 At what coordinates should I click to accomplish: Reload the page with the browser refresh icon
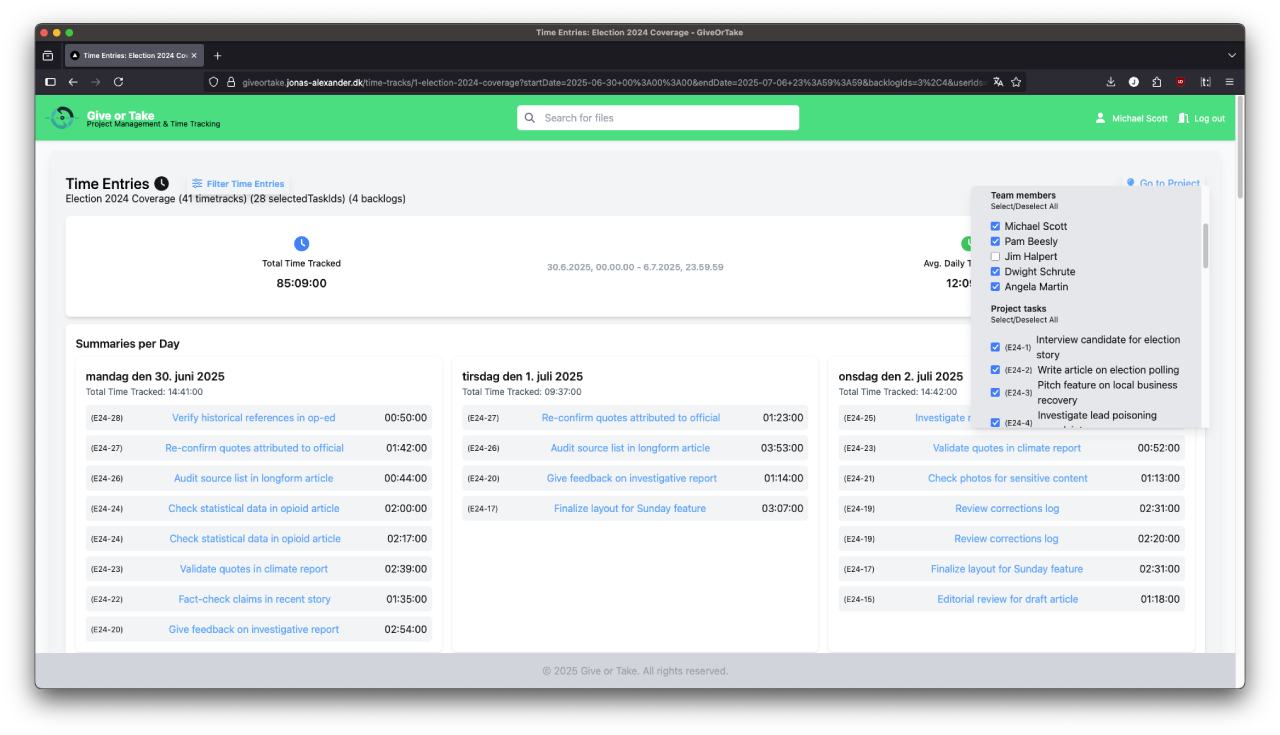coord(119,82)
